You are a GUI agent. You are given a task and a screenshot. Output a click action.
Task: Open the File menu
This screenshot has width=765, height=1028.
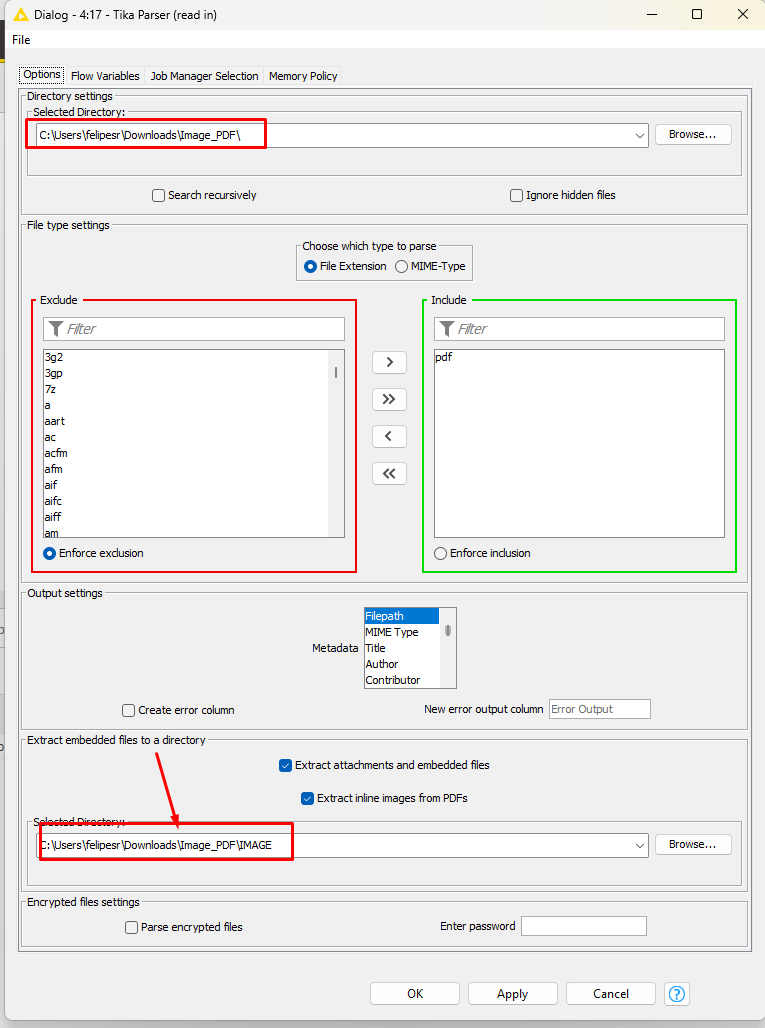click(21, 40)
